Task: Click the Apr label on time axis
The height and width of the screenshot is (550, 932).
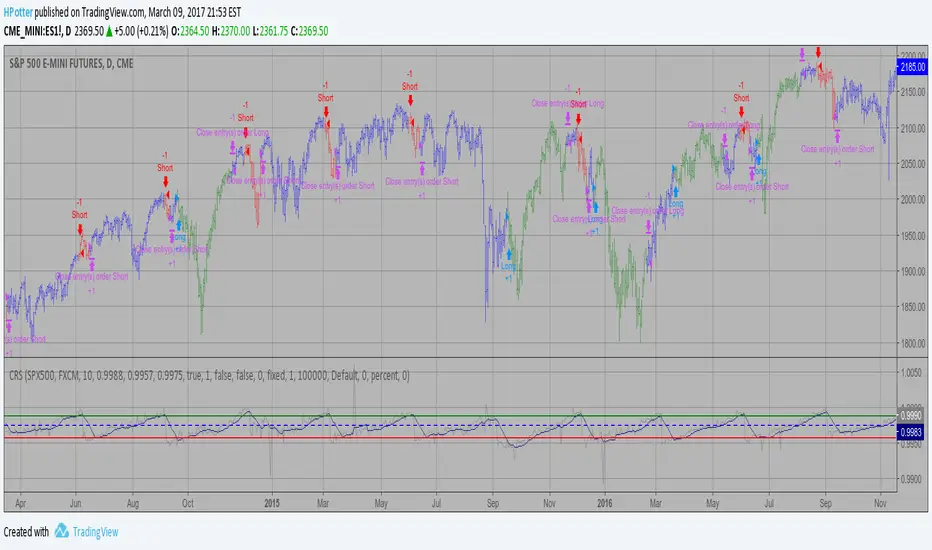Action: click(20, 503)
